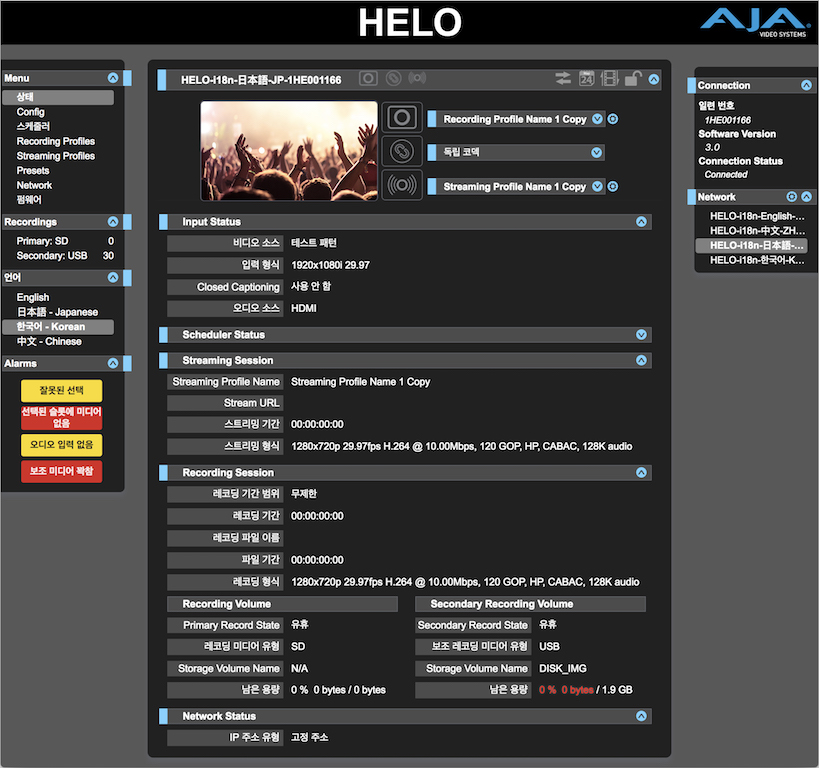Open the Presets menu item
The width and height of the screenshot is (819, 768).
[32, 170]
